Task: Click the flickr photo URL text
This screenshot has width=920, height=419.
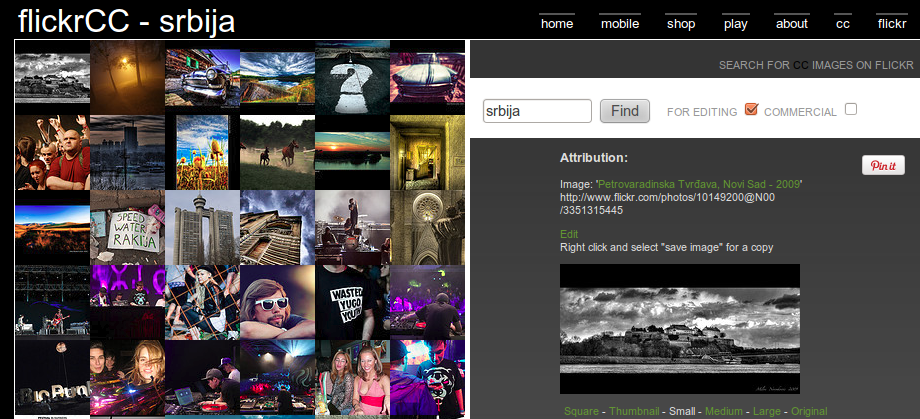Action: (x=667, y=204)
